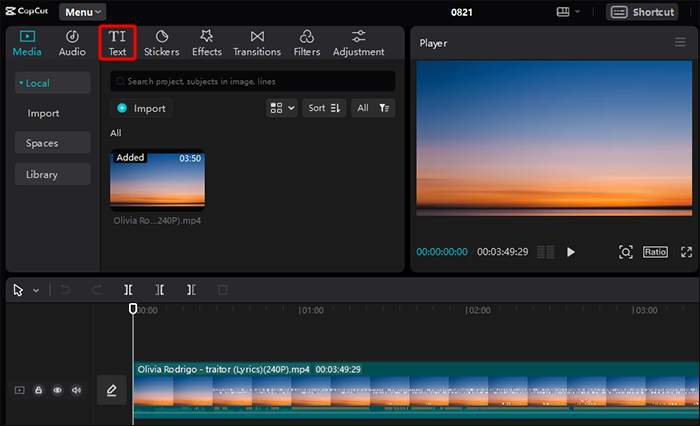Click the media search field
The width and height of the screenshot is (700, 426).
pyautogui.click(x=252, y=80)
